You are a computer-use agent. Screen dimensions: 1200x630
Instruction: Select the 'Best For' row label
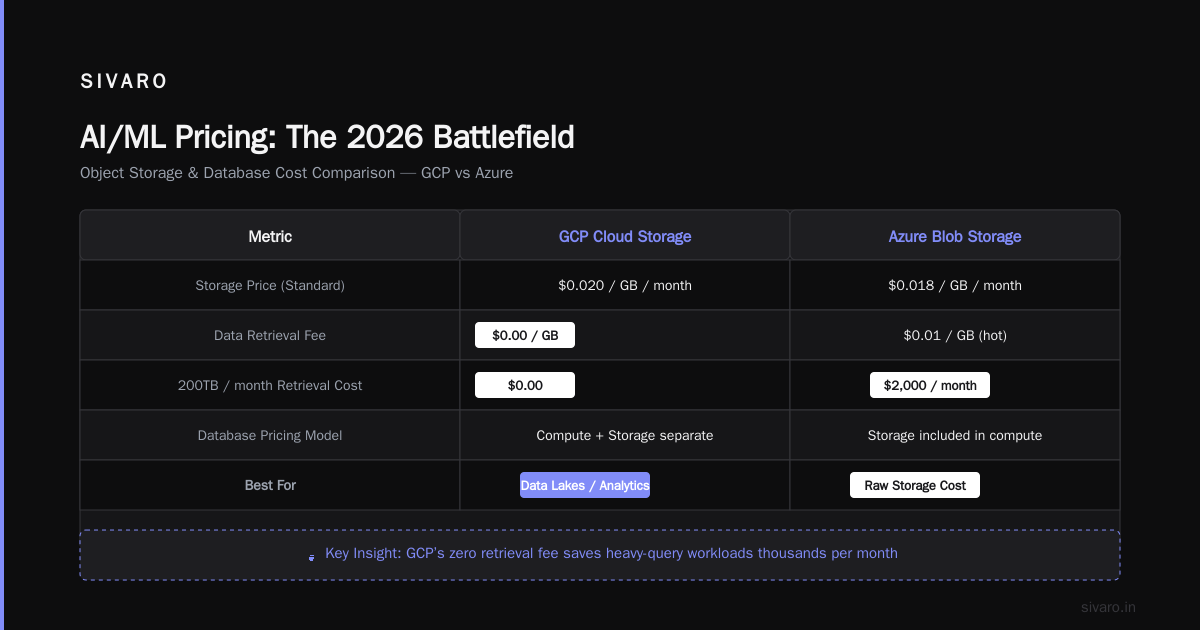pos(270,486)
